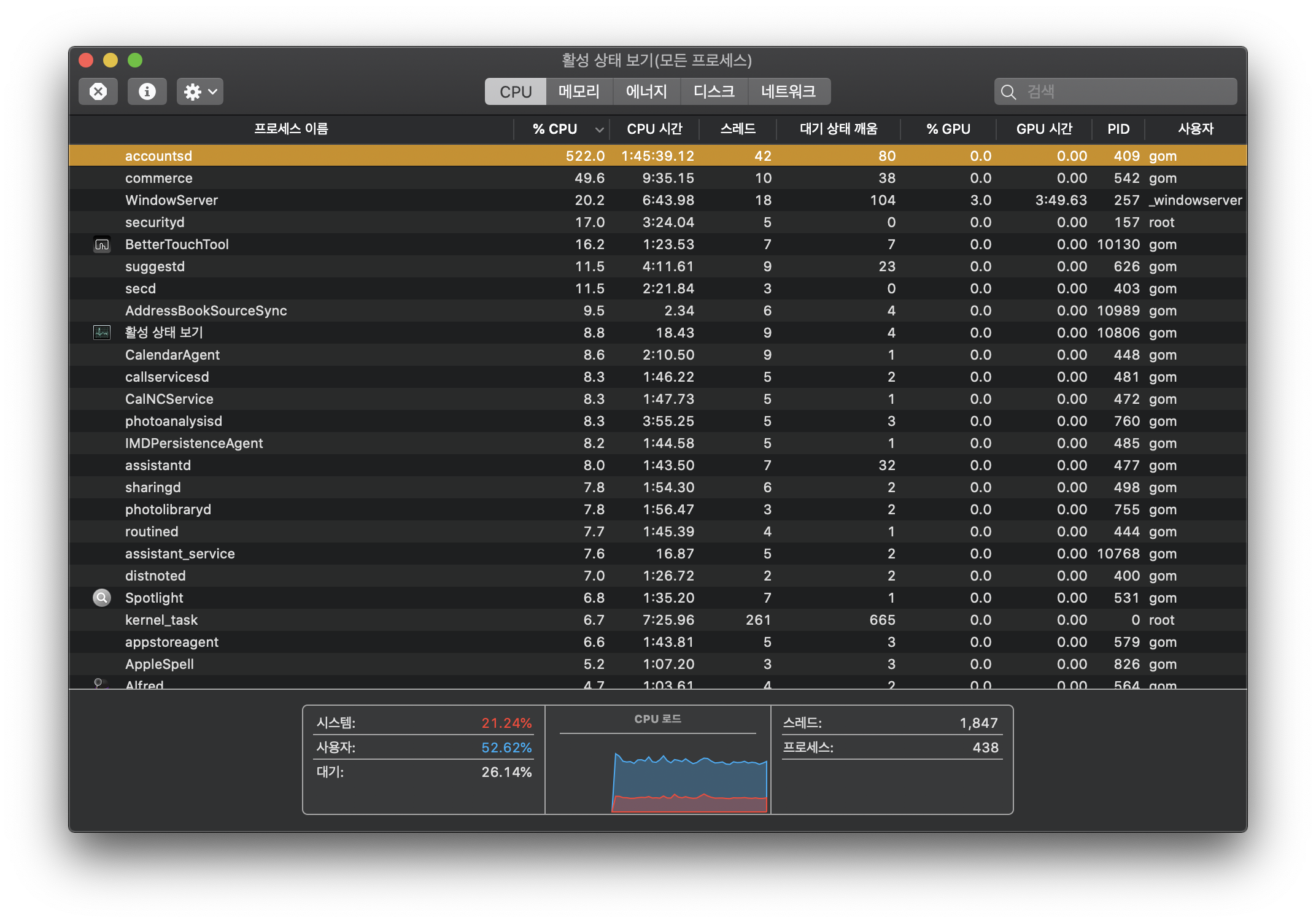The width and height of the screenshot is (1316, 923).
Task: Sort by the 프로세스 이름 column header
Action: [291, 129]
